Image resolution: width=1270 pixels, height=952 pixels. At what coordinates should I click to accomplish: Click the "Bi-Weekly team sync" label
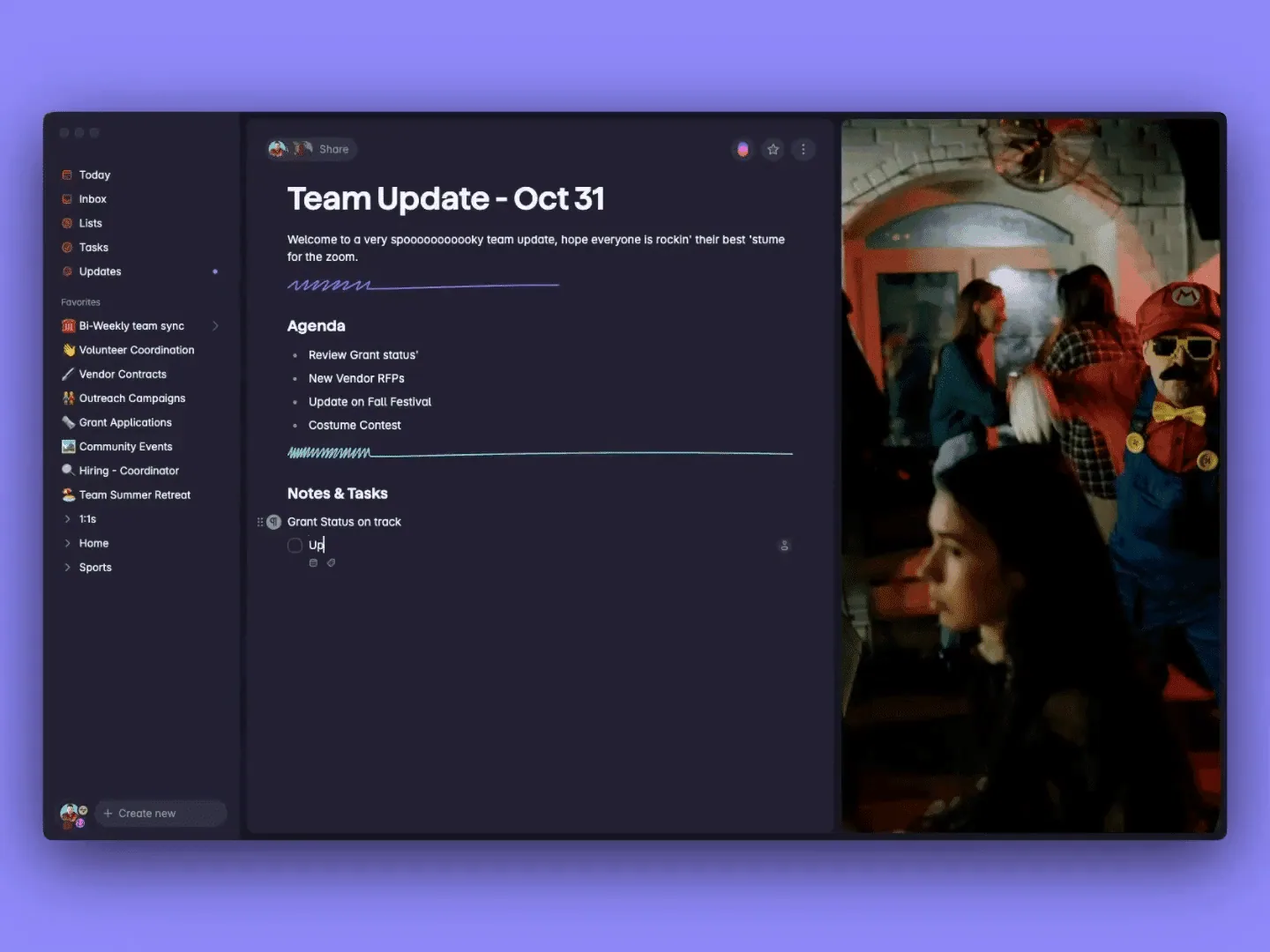tap(131, 326)
